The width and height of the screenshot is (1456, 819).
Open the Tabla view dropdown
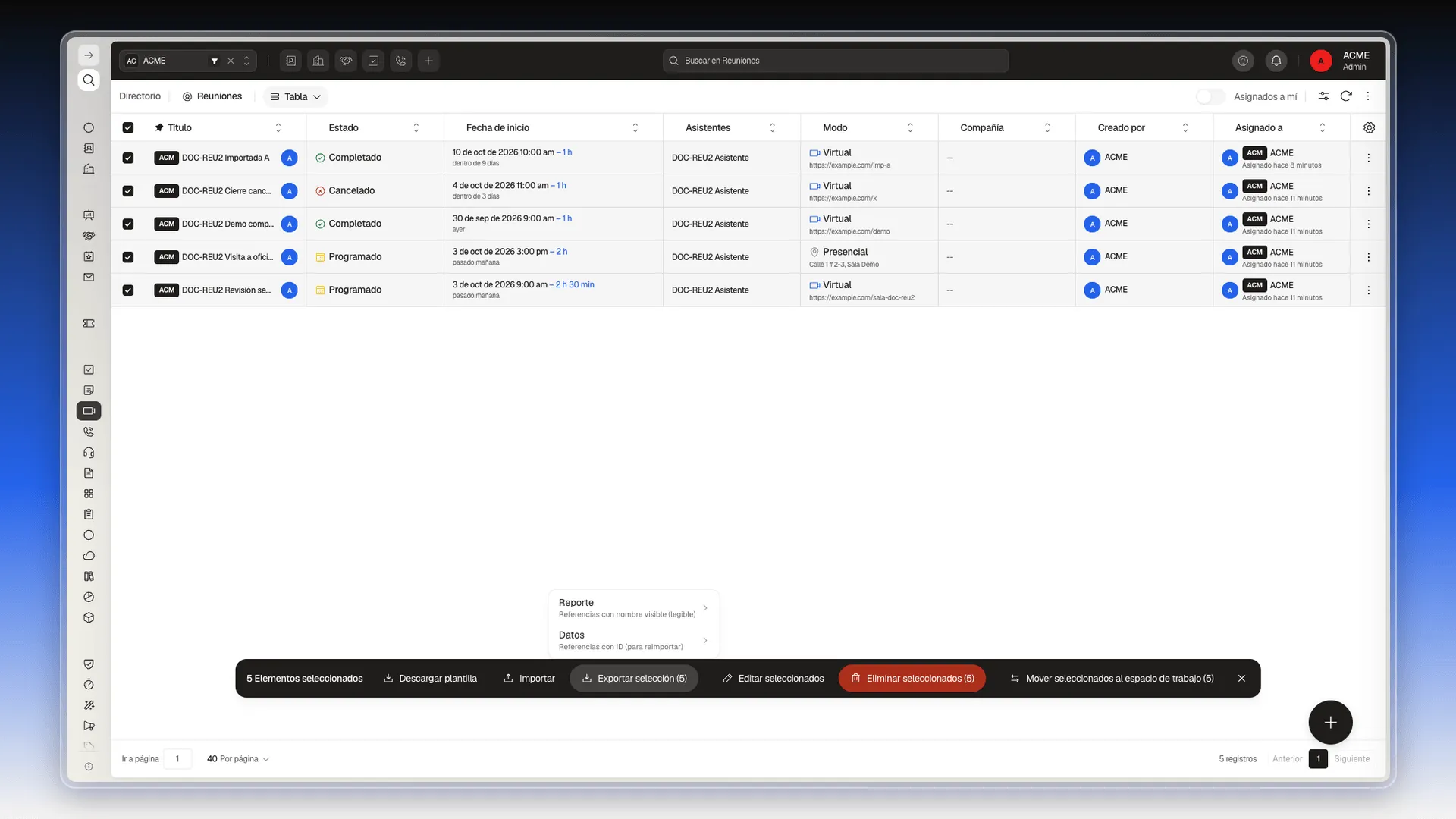(x=296, y=96)
